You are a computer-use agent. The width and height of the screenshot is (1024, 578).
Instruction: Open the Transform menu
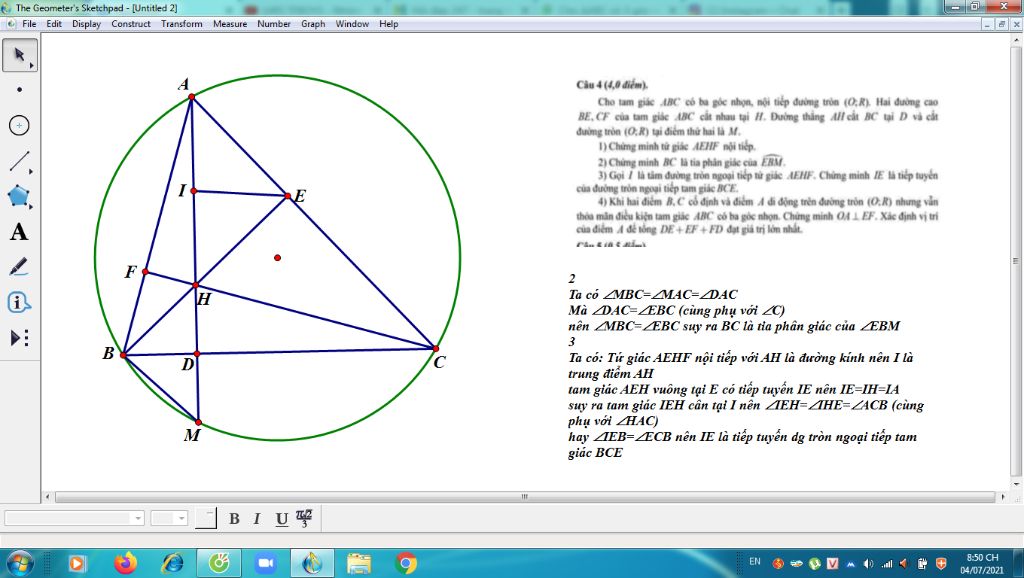tap(182, 24)
